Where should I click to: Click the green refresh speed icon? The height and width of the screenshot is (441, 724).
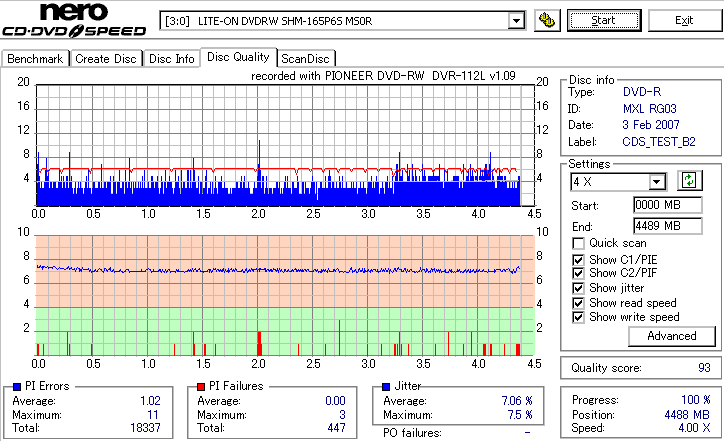pos(689,181)
